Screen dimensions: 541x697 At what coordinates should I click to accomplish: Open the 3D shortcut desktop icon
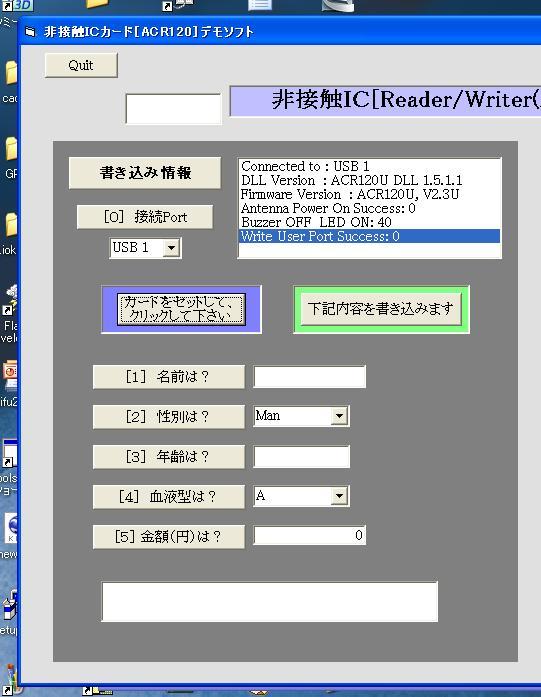pyautogui.click(x=17, y=5)
